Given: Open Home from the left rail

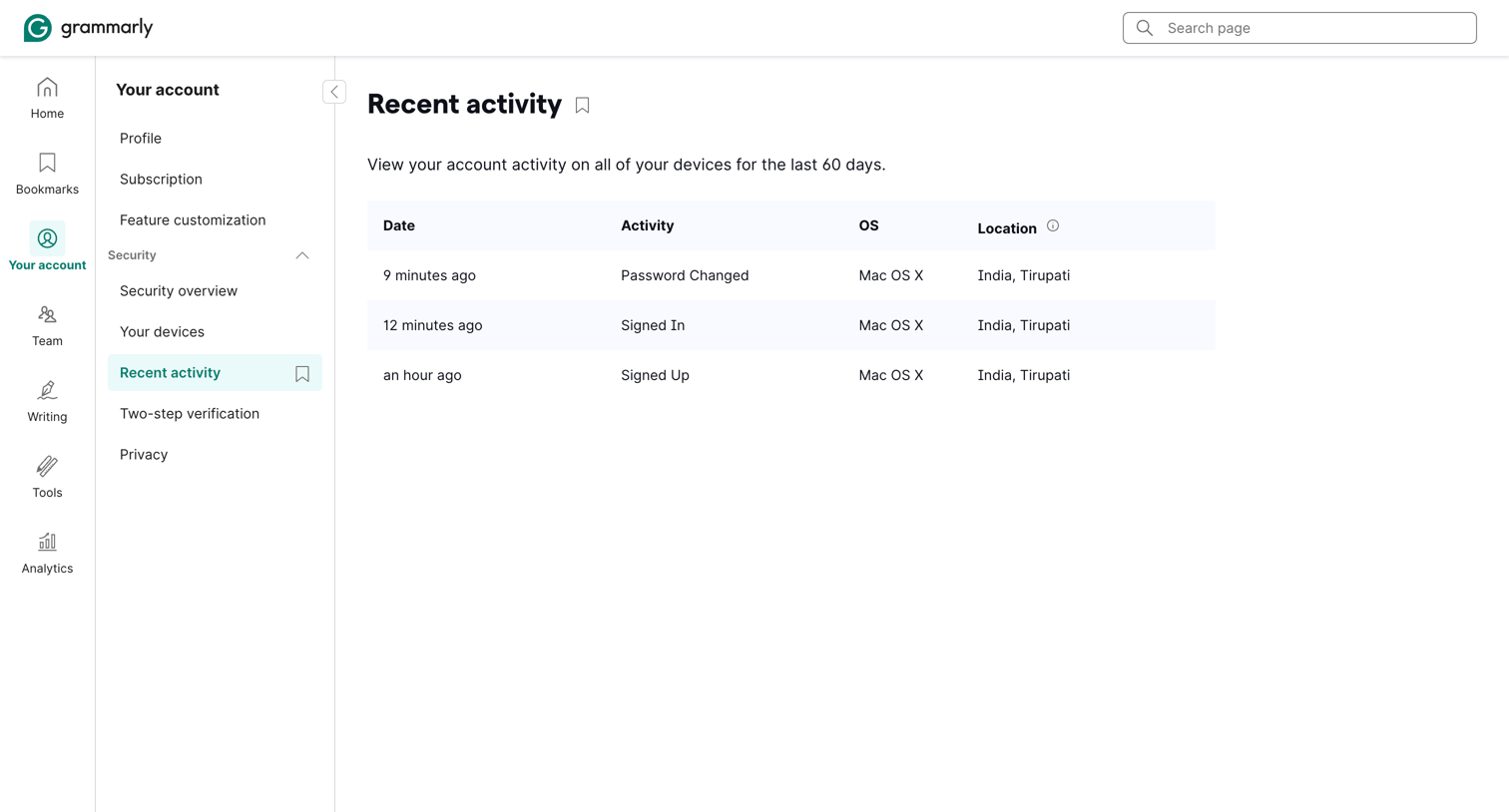Looking at the screenshot, I should coord(47,99).
